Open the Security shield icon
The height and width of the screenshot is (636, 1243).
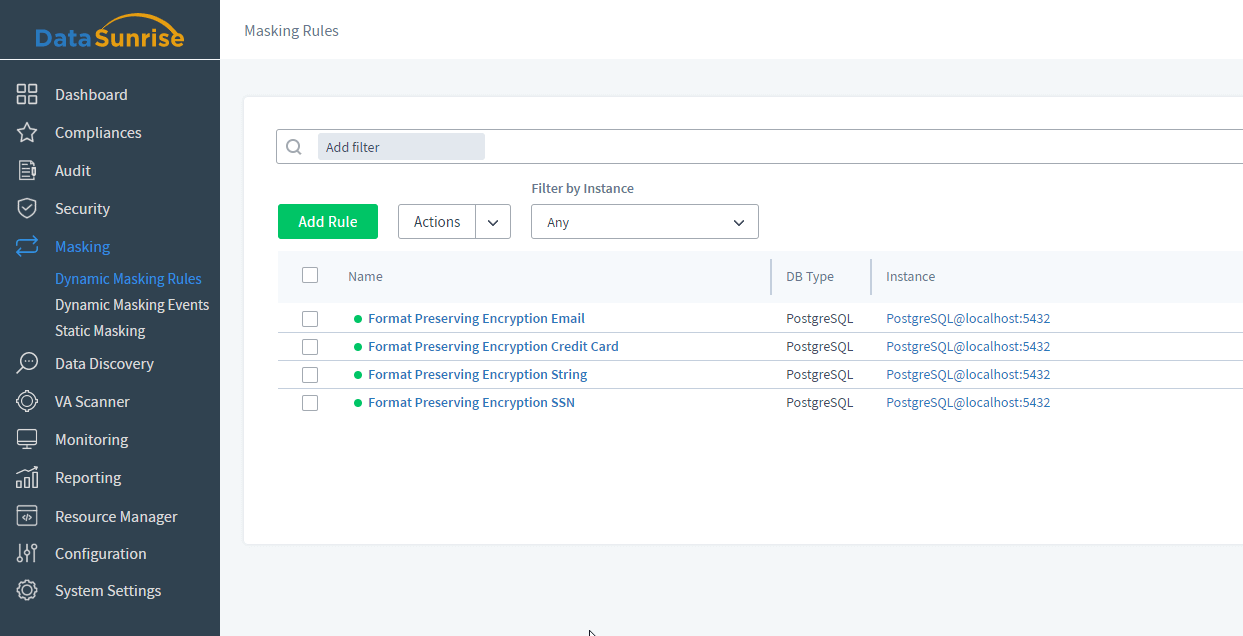(26, 208)
